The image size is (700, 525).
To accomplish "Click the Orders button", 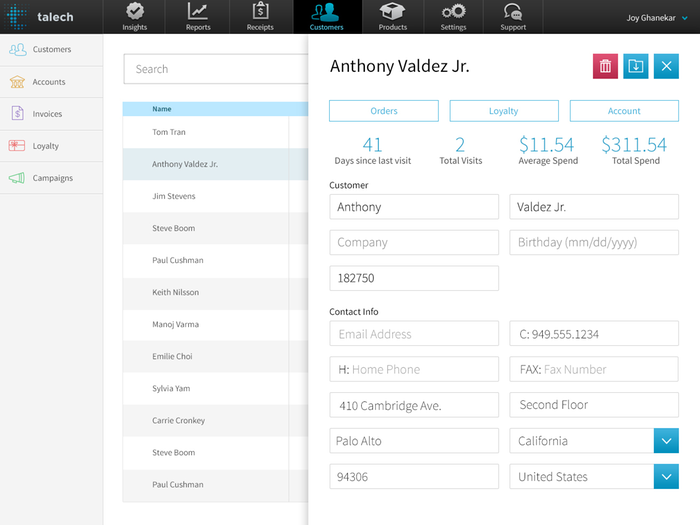I will pyautogui.click(x=384, y=111).
